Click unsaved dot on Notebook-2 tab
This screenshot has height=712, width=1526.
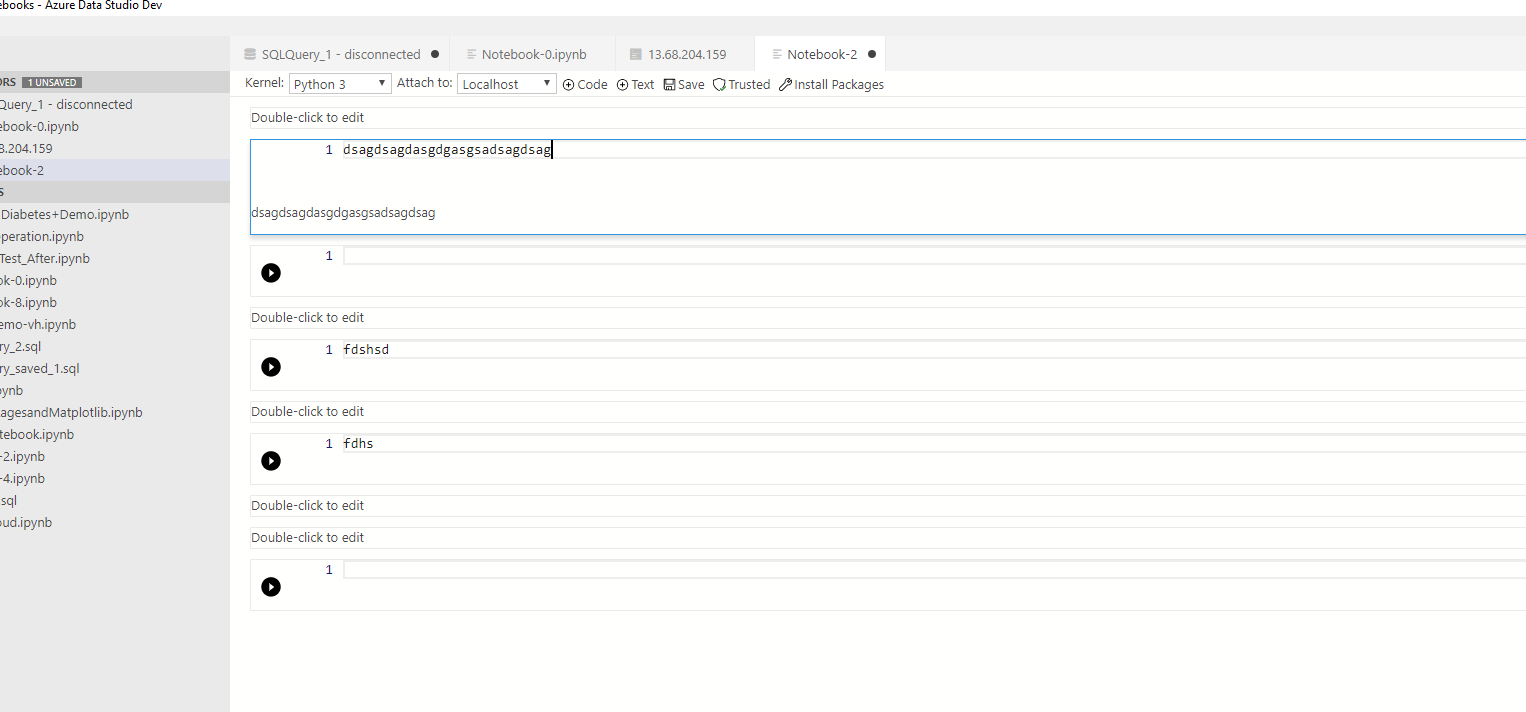tap(872, 54)
